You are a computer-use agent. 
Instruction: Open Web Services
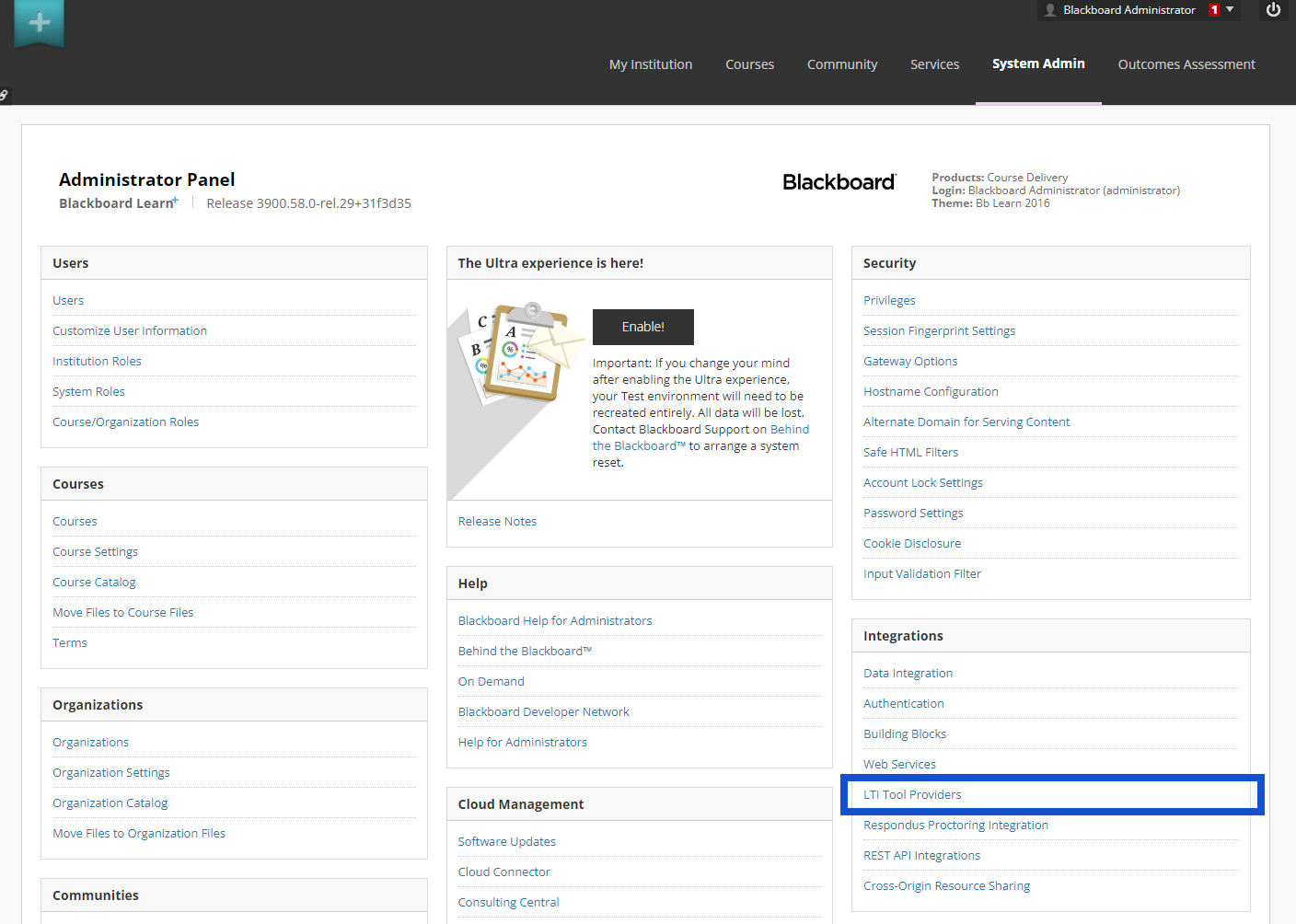[899, 765]
